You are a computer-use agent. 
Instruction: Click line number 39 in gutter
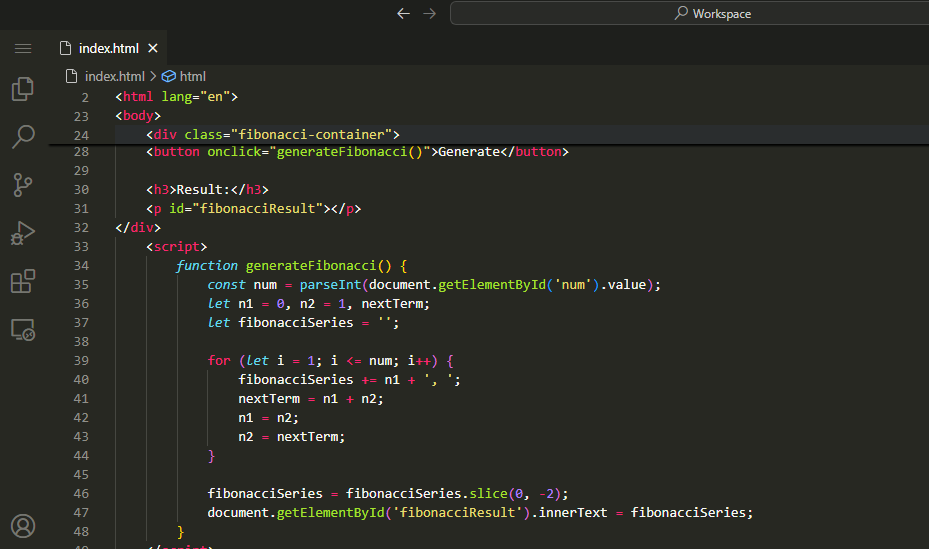[x=81, y=361]
